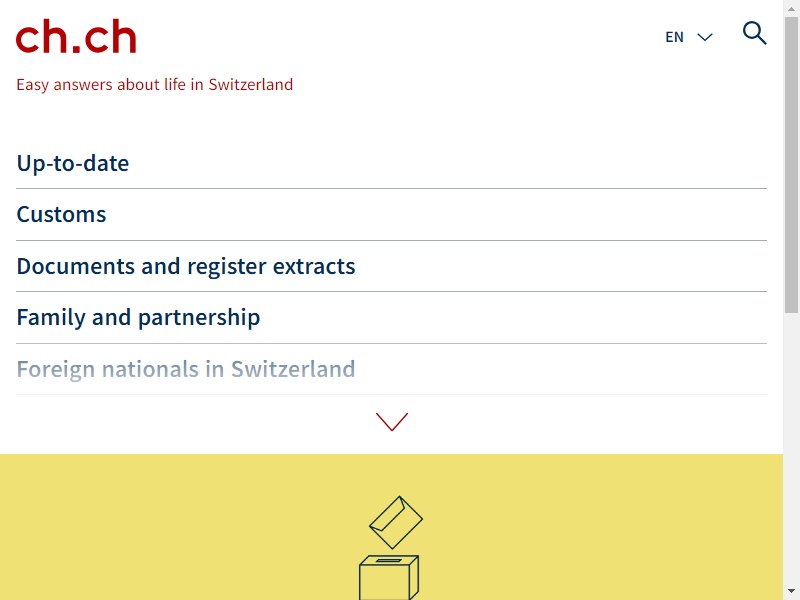
Task: Expand more topics with red down arrow
Action: (x=392, y=421)
